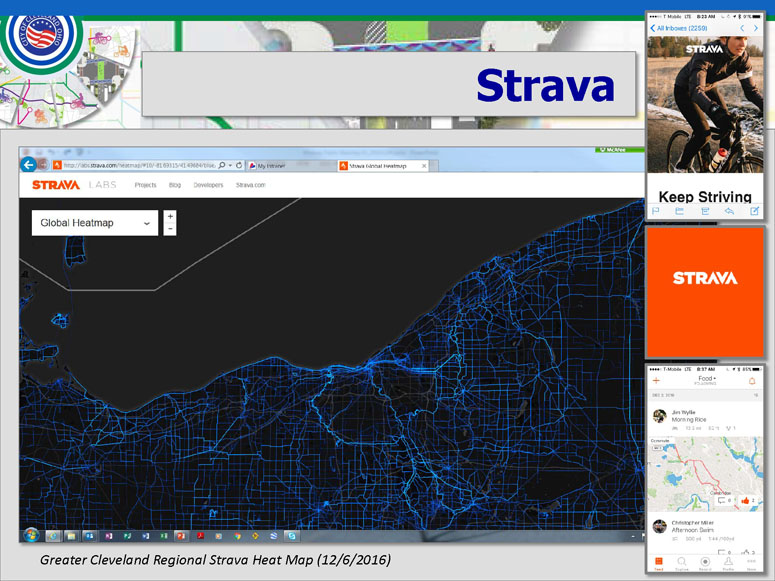
Task: Open Microsoft Word on the taskbar
Action: (x=145, y=536)
